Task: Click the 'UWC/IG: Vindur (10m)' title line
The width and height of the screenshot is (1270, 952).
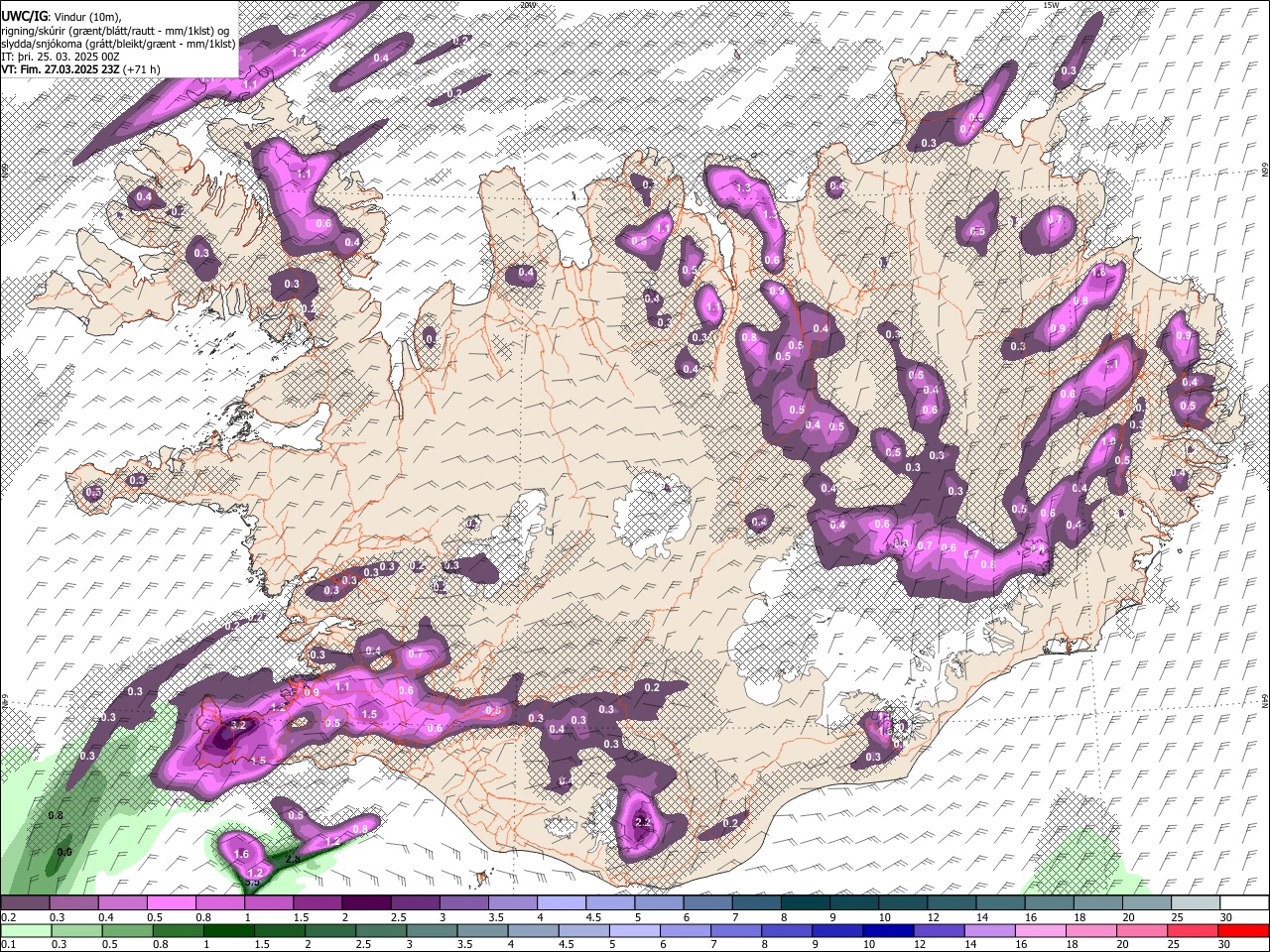Action: click(62, 15)
